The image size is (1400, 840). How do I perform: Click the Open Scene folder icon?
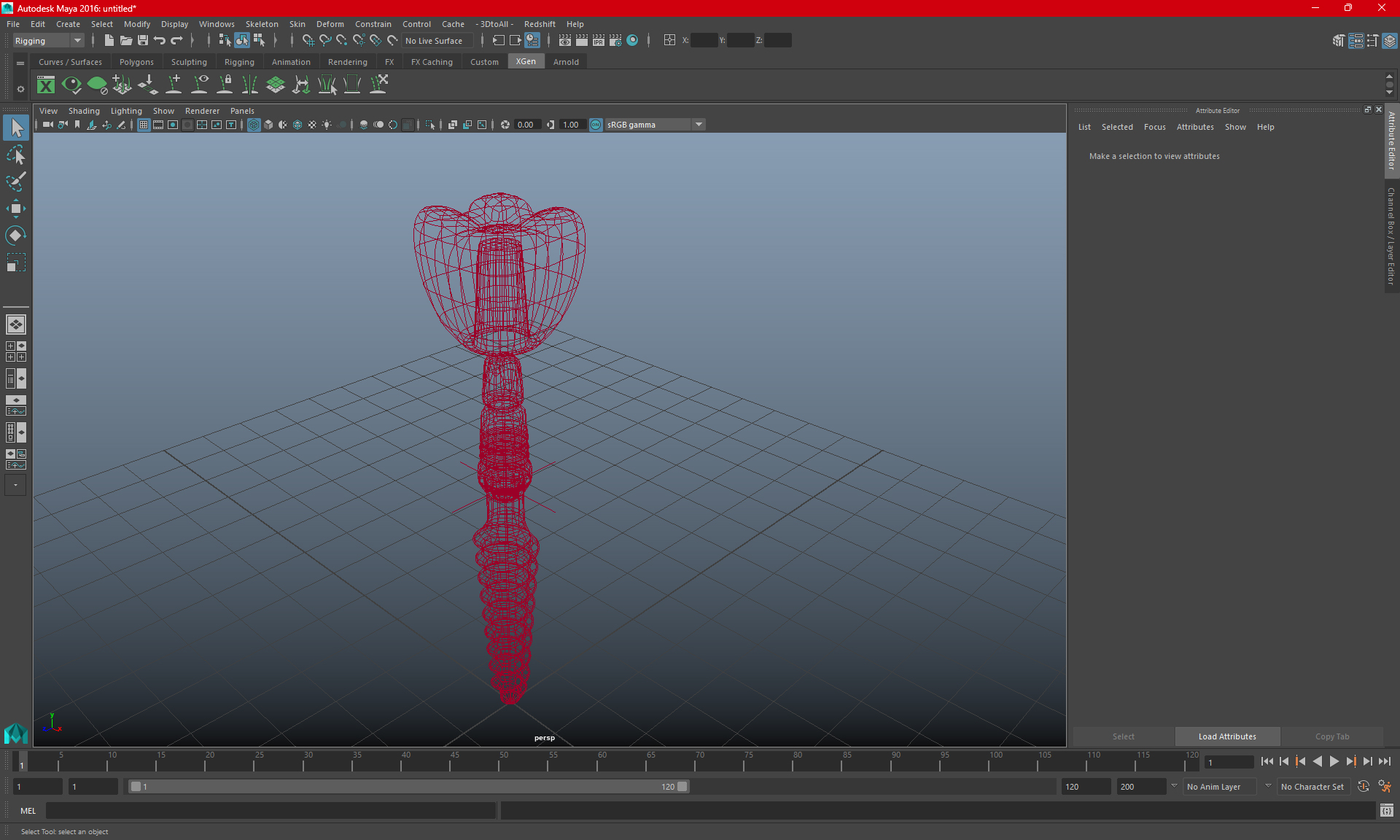[125, 41]
